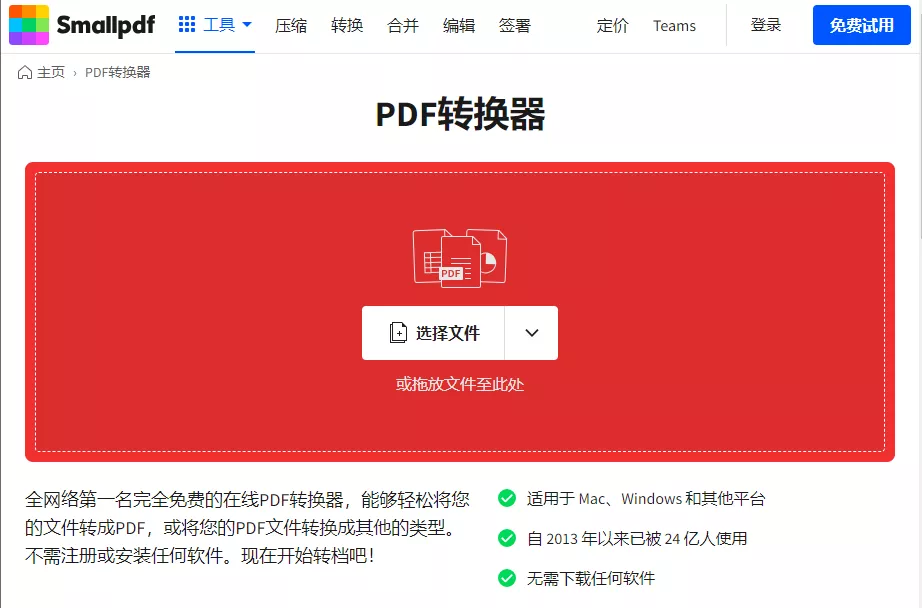
Task: Click the 或拖放文件至此处 text
Action: tap(460, 385)
